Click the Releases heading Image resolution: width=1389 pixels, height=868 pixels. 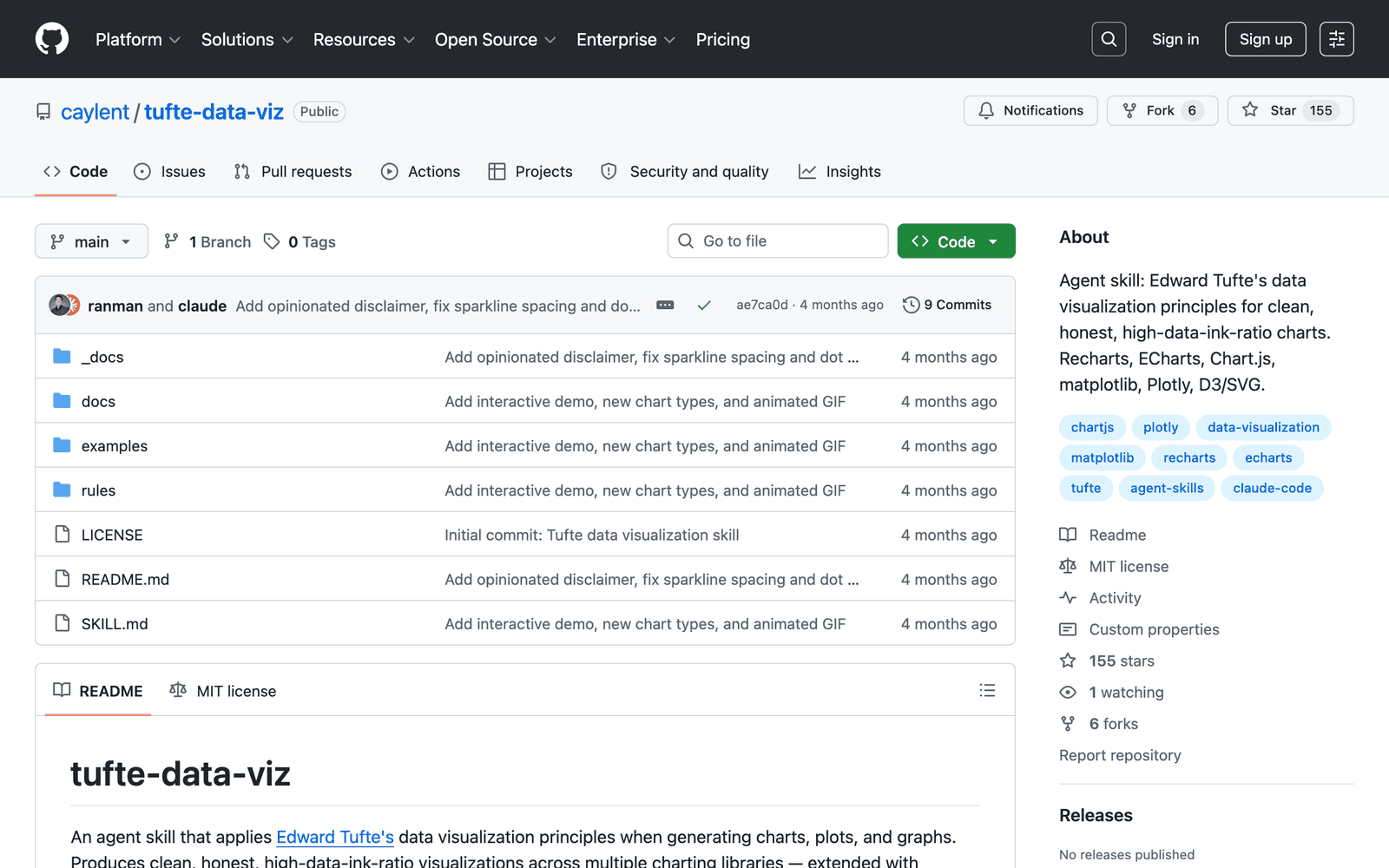point(1096,815)
